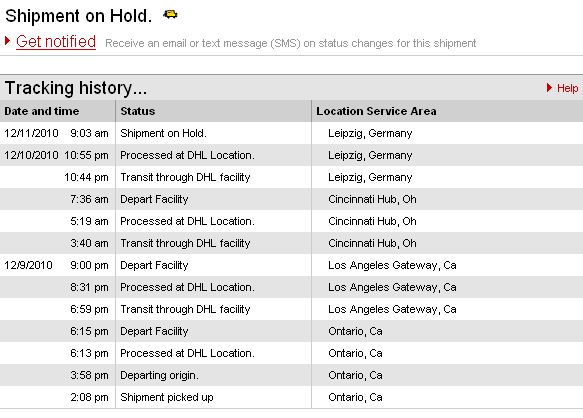This screenshot has height=418, width=583.
Task: Click the 8:31 pm Los Angeles Gateway location
Action: (x=392, y=287)
